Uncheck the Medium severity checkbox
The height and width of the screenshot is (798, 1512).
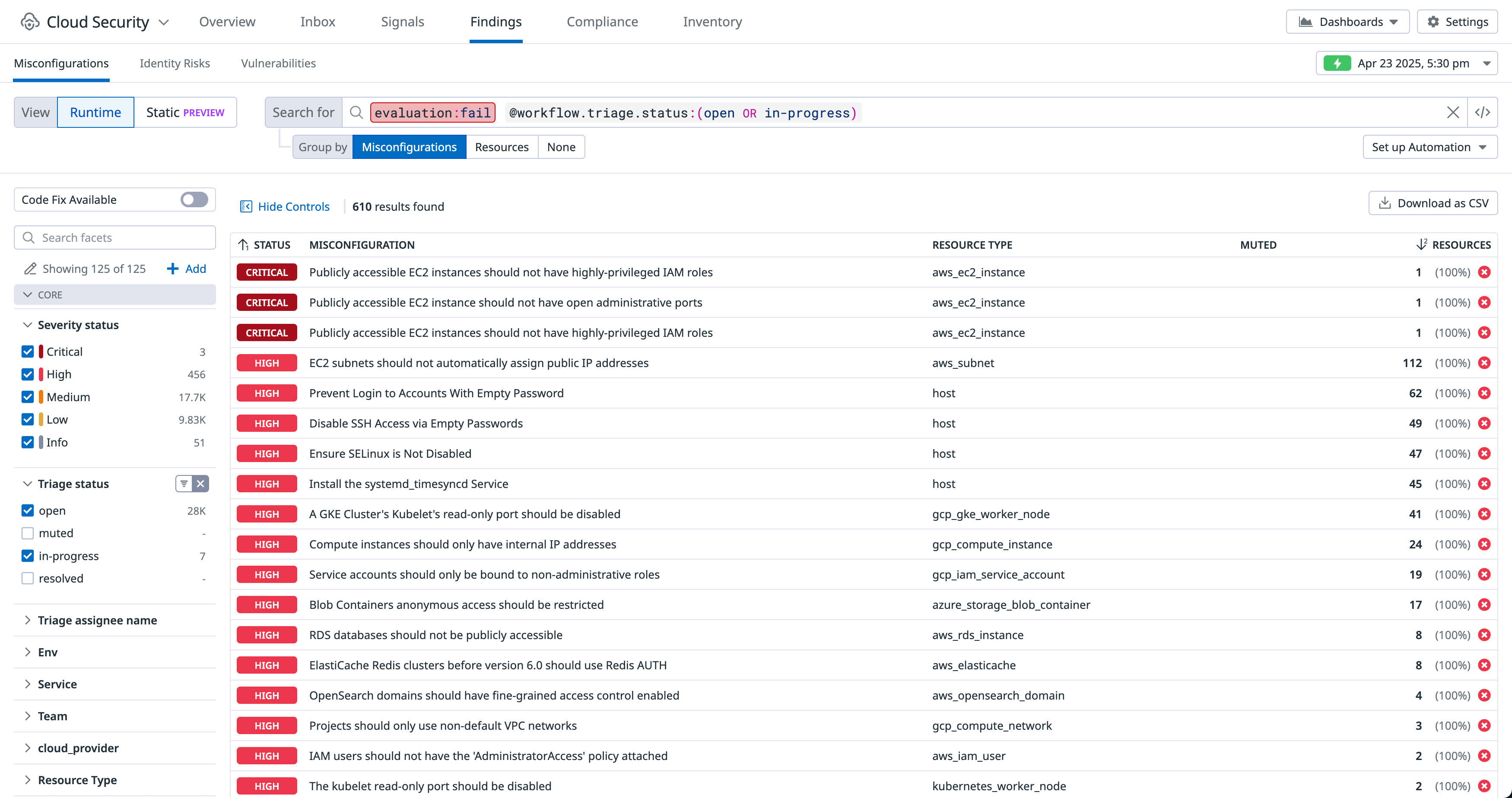click(x=28, y=397)
